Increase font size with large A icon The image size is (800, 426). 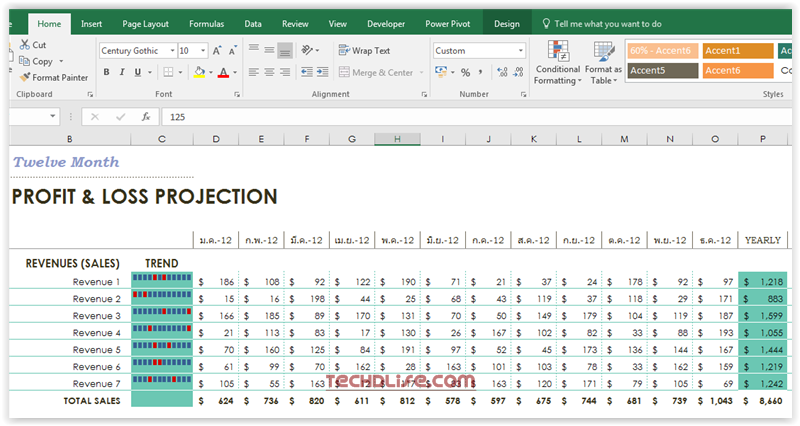217,51
